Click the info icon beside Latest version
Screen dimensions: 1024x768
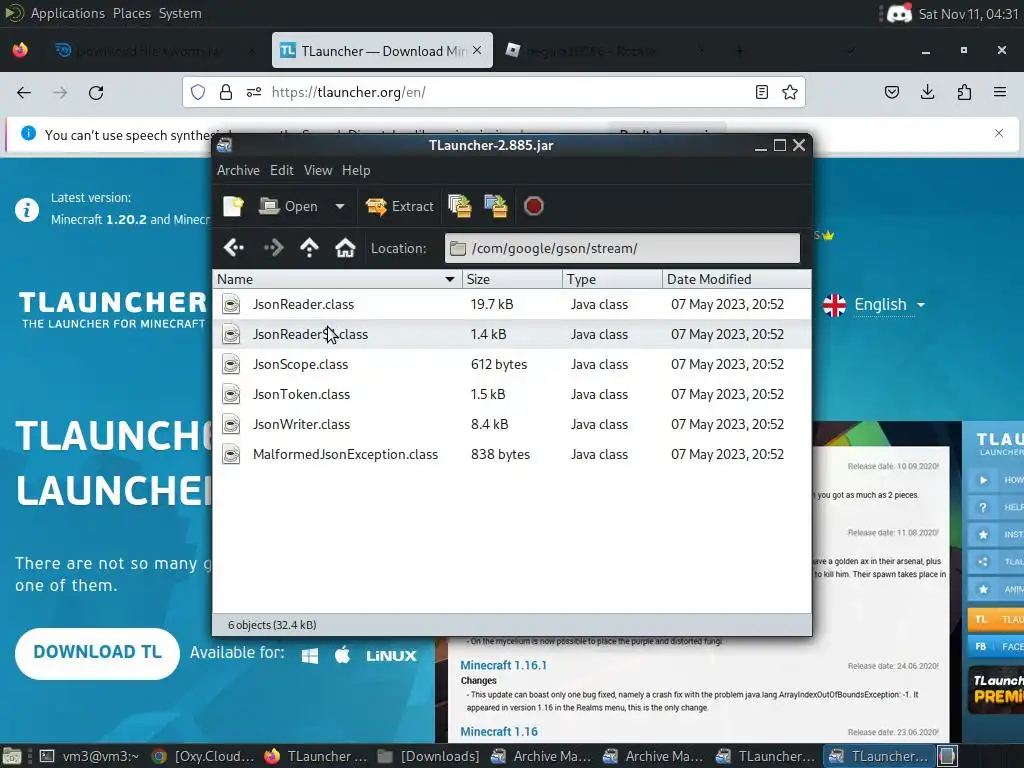click(x=27, y=210)
